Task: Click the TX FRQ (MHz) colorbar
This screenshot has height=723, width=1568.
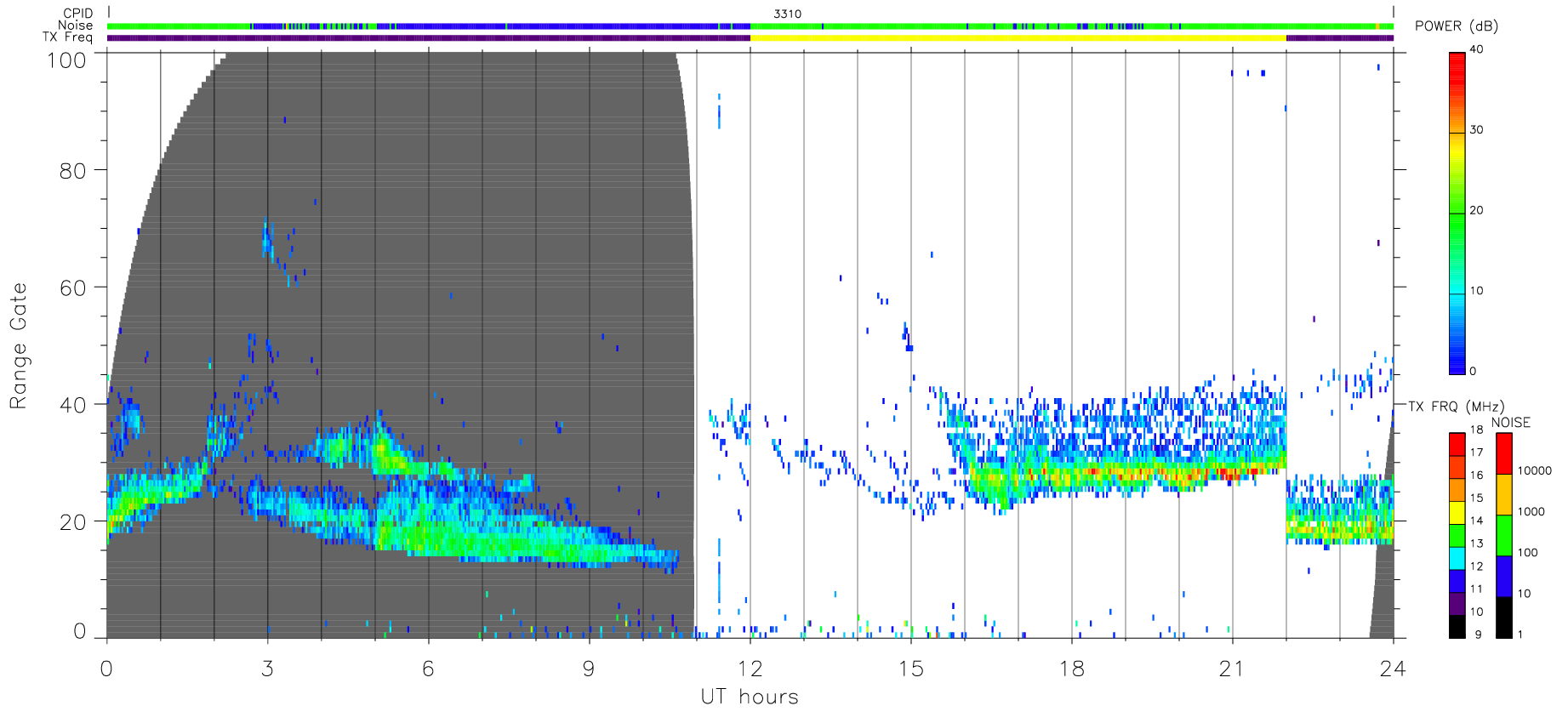Action: [x=1457, y=535]
